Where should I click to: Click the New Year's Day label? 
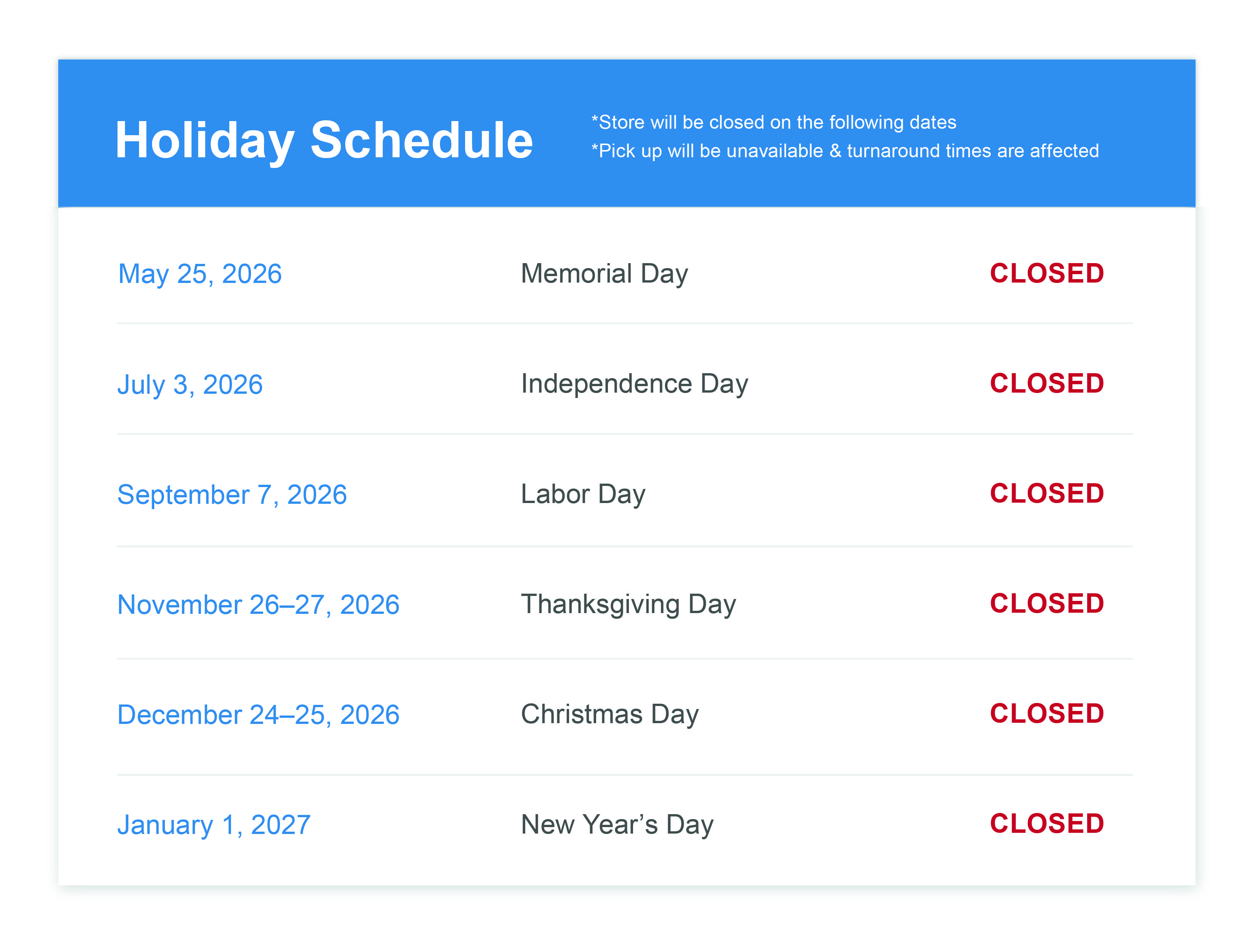tap(617, 825)
